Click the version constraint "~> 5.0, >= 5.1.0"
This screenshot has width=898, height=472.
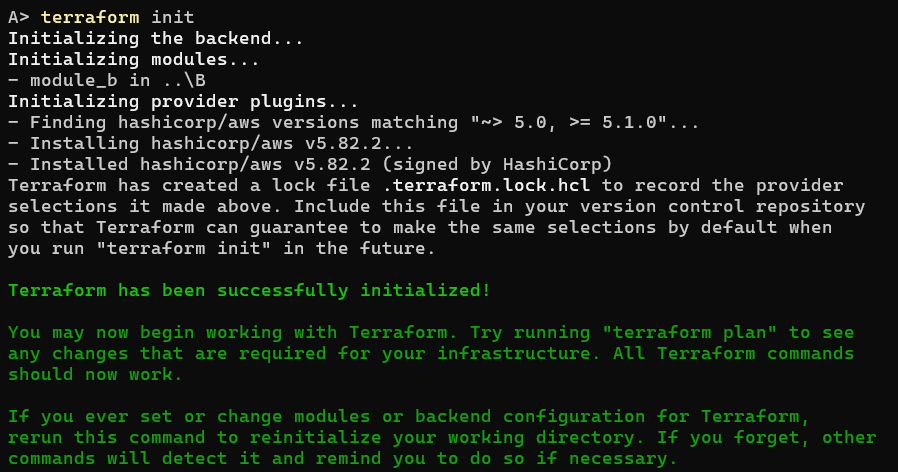565,122
